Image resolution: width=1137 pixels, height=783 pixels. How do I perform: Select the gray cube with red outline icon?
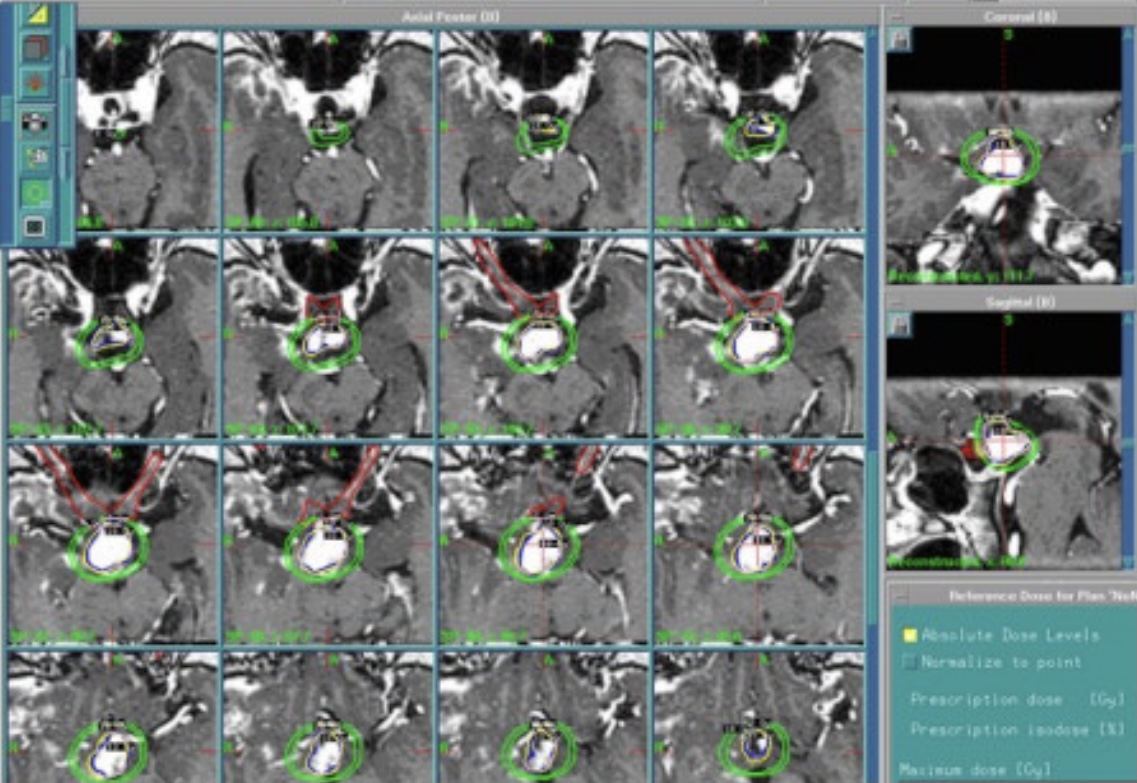(36, 47)
